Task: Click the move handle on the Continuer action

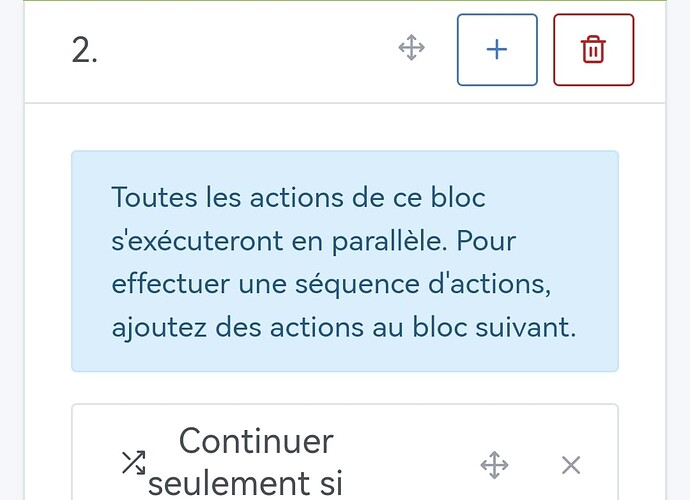Action: [494, 464]
